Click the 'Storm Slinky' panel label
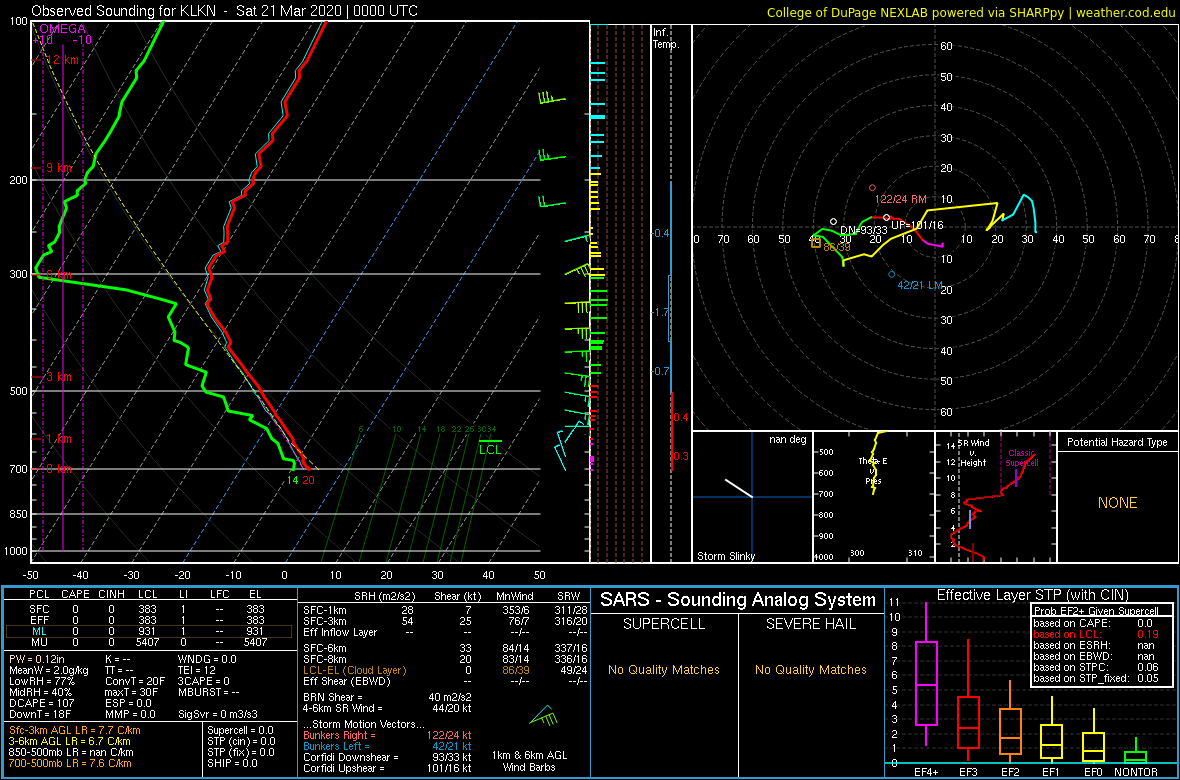This screenshot has height=780, width=1180. 727,556
